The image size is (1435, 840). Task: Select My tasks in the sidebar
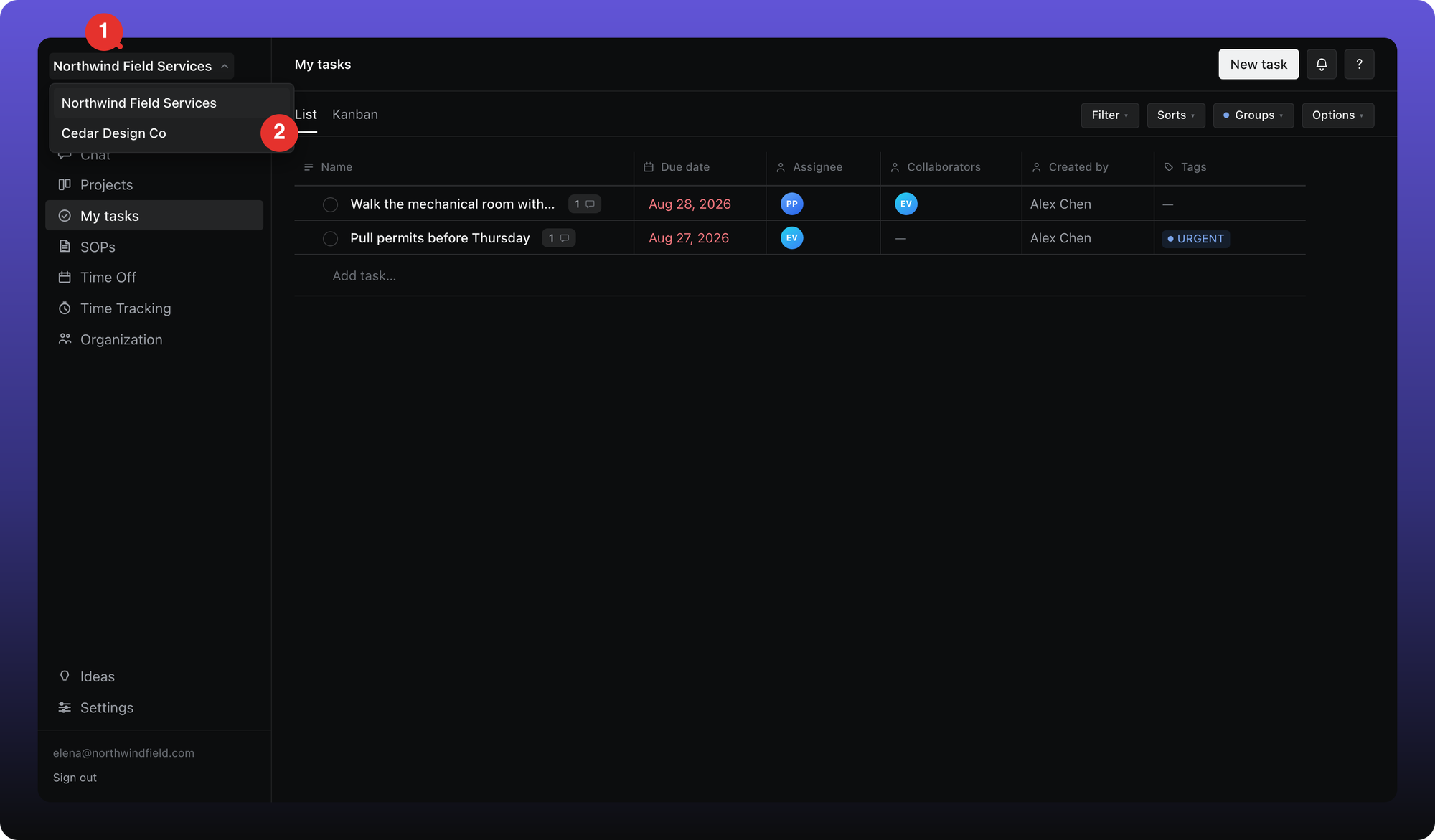(x=154, y=216)
